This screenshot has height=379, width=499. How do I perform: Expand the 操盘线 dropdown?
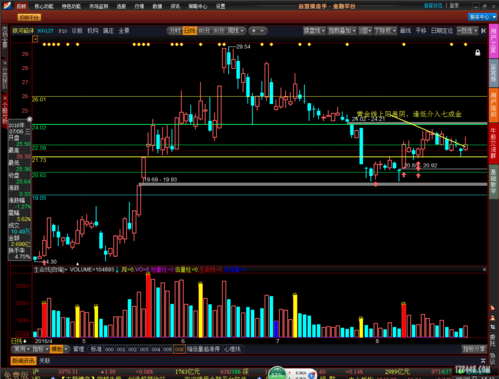[314, 31]
